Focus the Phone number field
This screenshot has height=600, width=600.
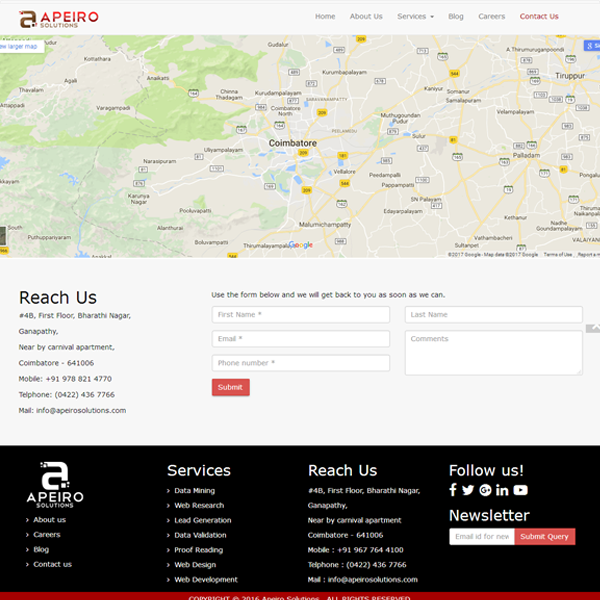tap(301, 363)
